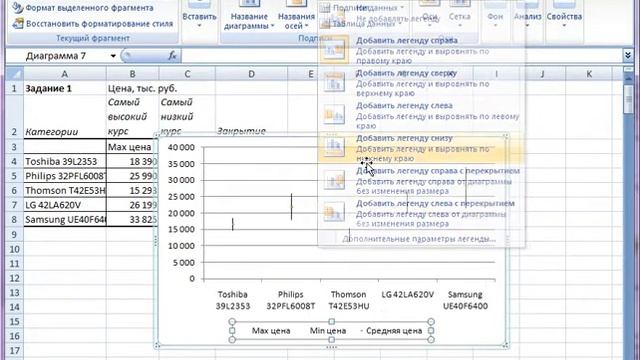Click the Toshiba 39L2353 axis label in chart
Image resolution: width=640 pixels, height=360 pixels.
(233, 300)
